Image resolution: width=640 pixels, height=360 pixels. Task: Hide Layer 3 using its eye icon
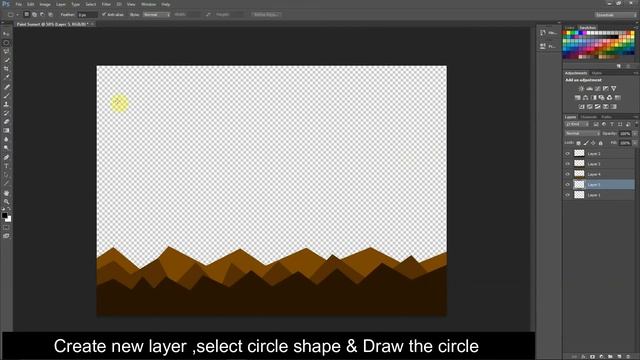pos(567,164)
